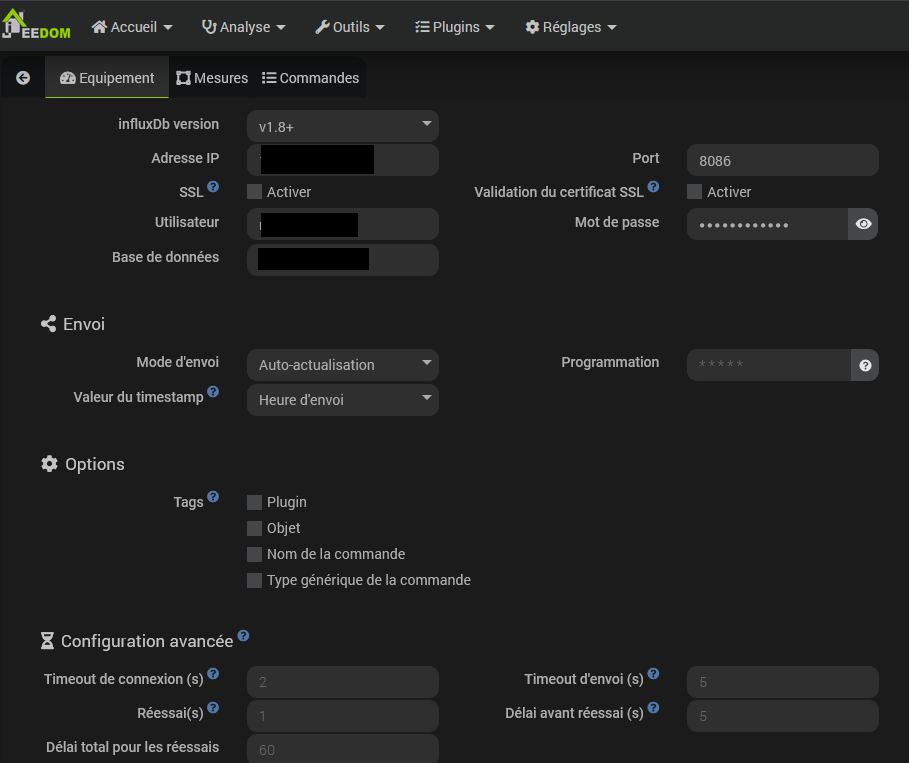Click help icon for Timeout d'envoi
This screenshot has width=909, height=763.
653,675
